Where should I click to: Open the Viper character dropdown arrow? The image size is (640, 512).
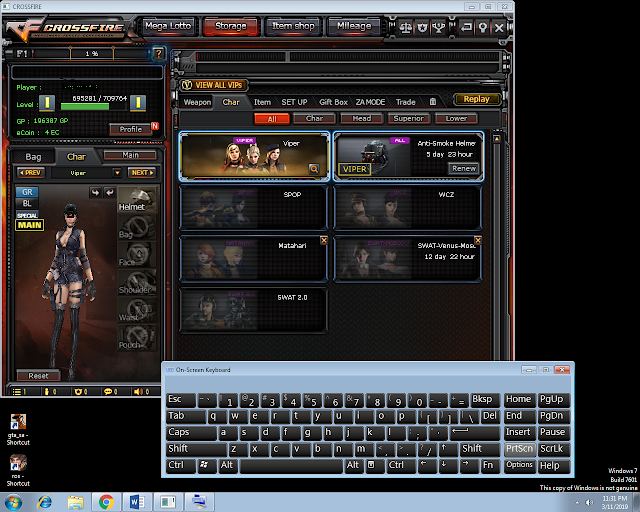[x=117, y=173]
